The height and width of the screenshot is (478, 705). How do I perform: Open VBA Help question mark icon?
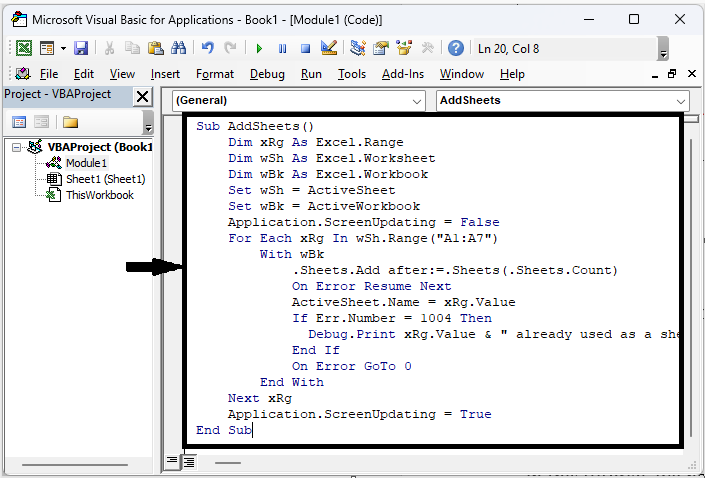455,48
